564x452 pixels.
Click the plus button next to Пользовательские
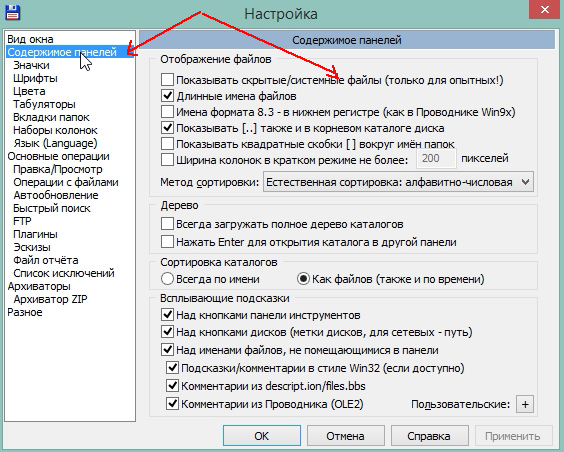point(525,405)
